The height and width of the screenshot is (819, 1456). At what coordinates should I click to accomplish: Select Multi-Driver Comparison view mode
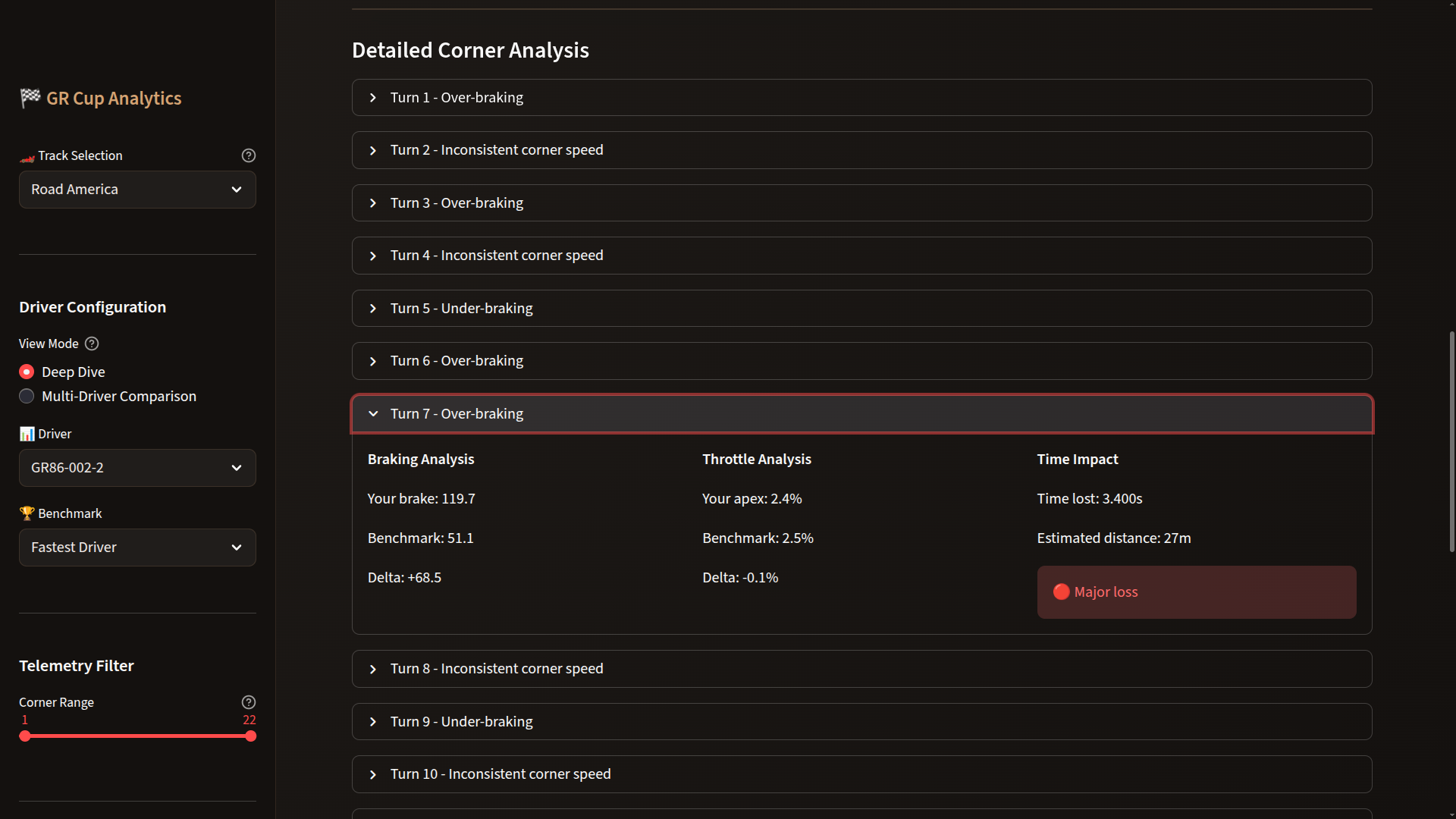27,397
